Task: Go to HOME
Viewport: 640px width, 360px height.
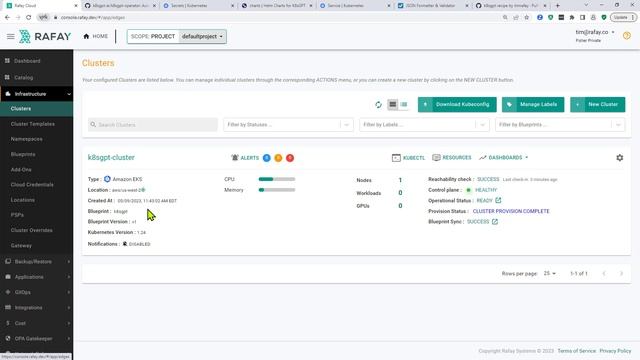Action: click(96, 36)
